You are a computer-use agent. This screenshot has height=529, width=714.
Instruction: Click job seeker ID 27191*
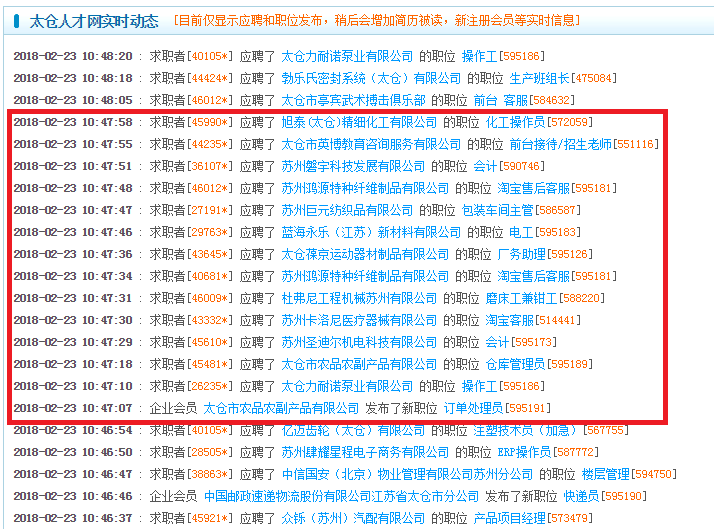click(209, 210)
